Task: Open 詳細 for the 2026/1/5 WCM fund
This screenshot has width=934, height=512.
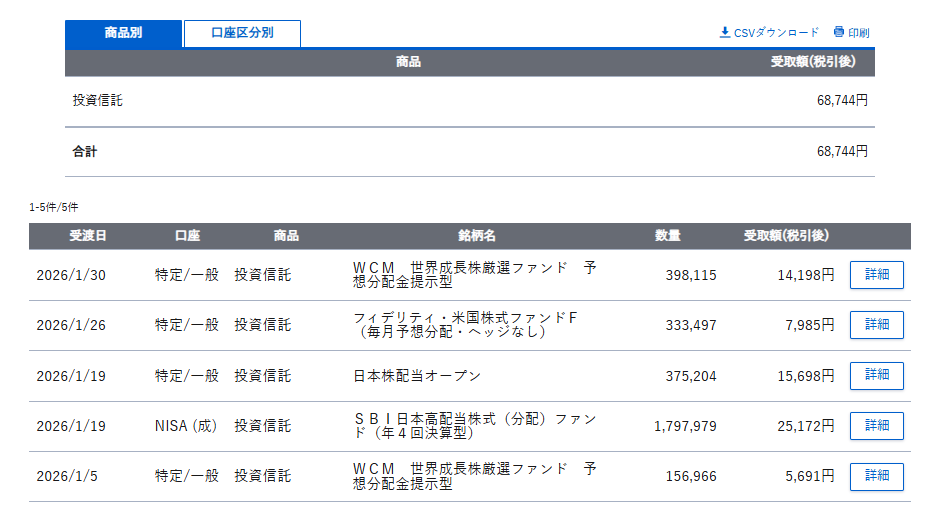Action: [x=876, y=476]
